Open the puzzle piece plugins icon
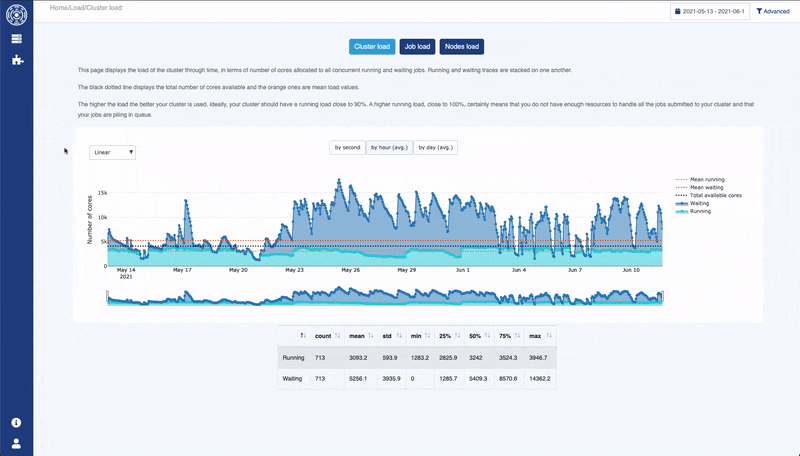The height and width of the screenshot is (456, 800). [x=16, y=60]
